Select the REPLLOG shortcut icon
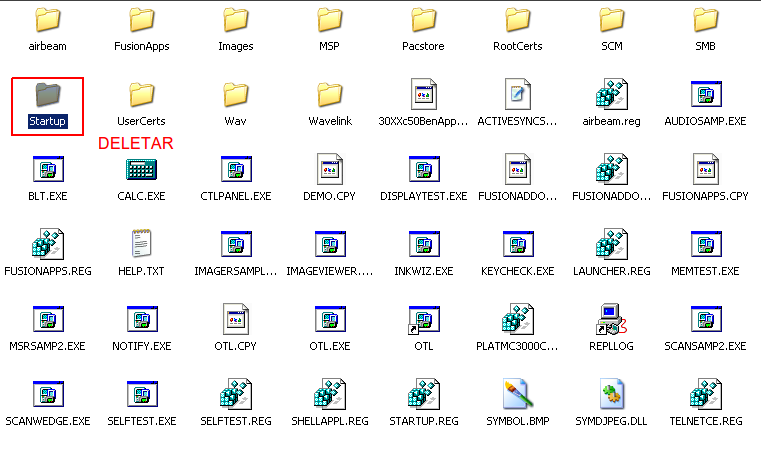This screenshot has width=761, height=451. (x=612, y=319)
